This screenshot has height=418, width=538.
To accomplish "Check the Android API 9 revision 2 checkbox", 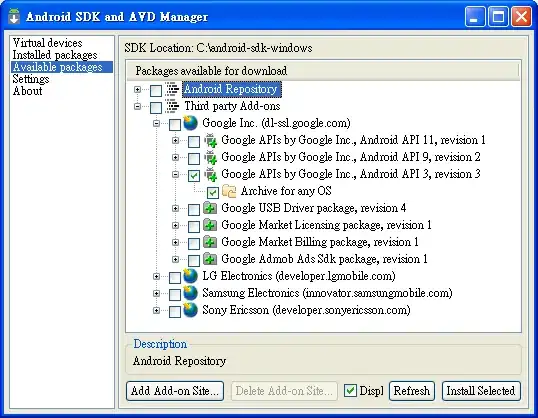I will point(194,159).
